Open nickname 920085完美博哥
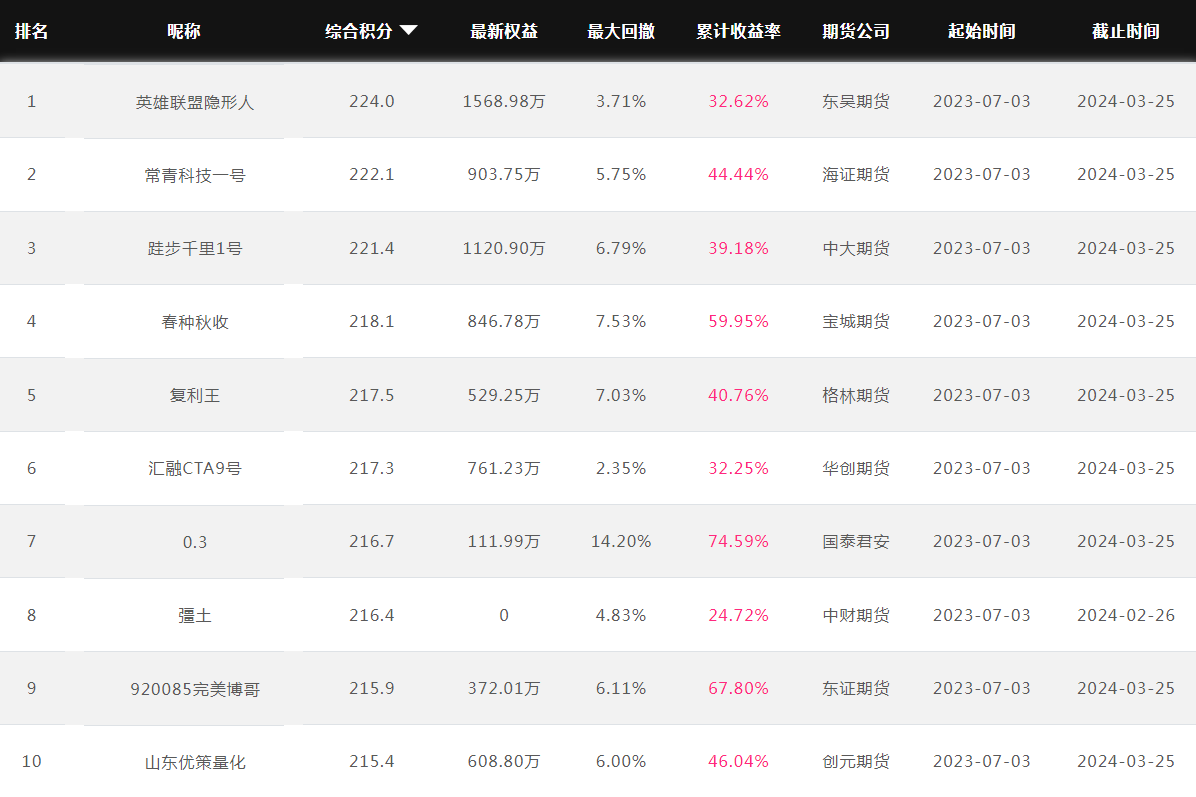 coord(195,689)
